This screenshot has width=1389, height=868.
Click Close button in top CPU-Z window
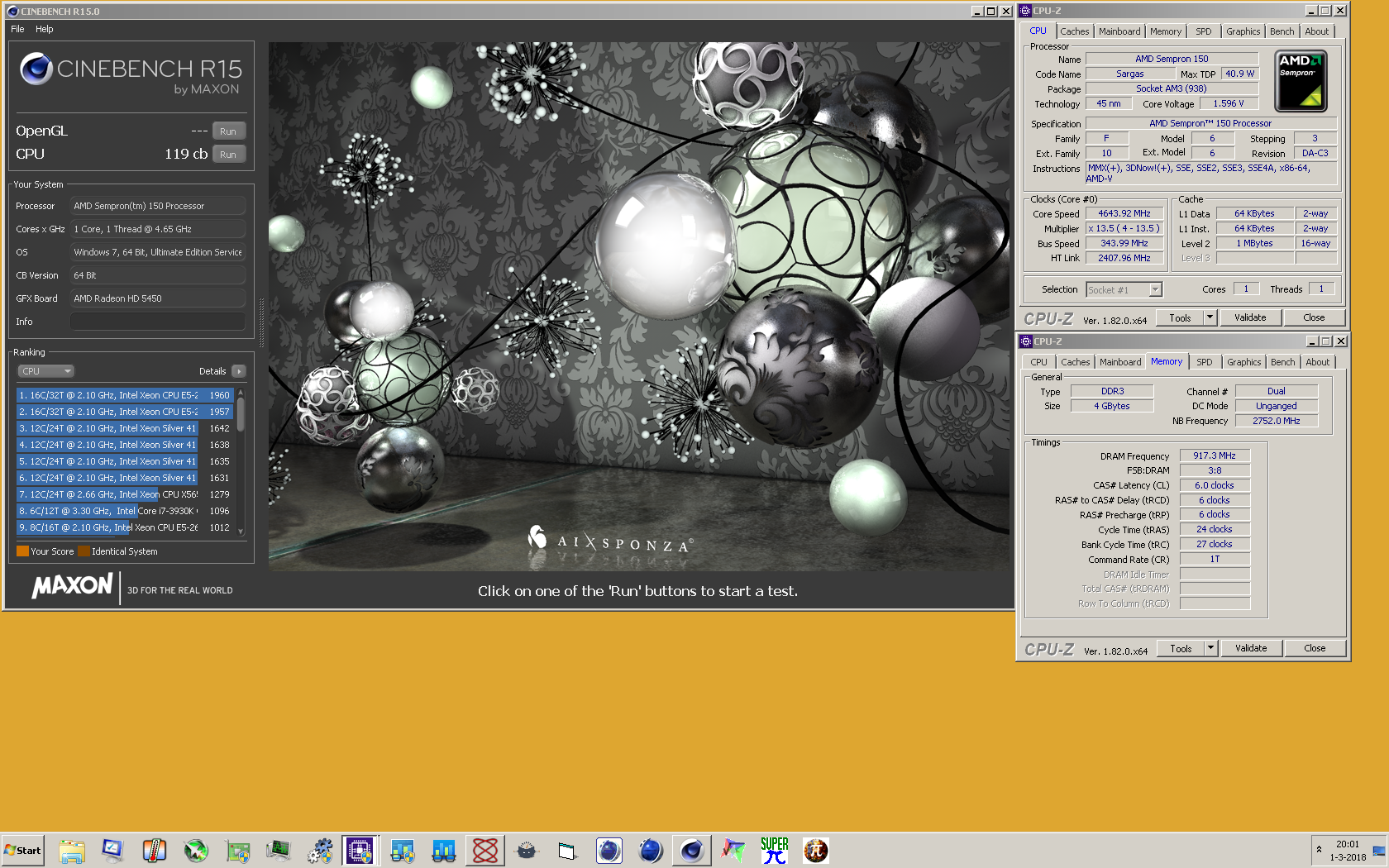click(1314, 317)
